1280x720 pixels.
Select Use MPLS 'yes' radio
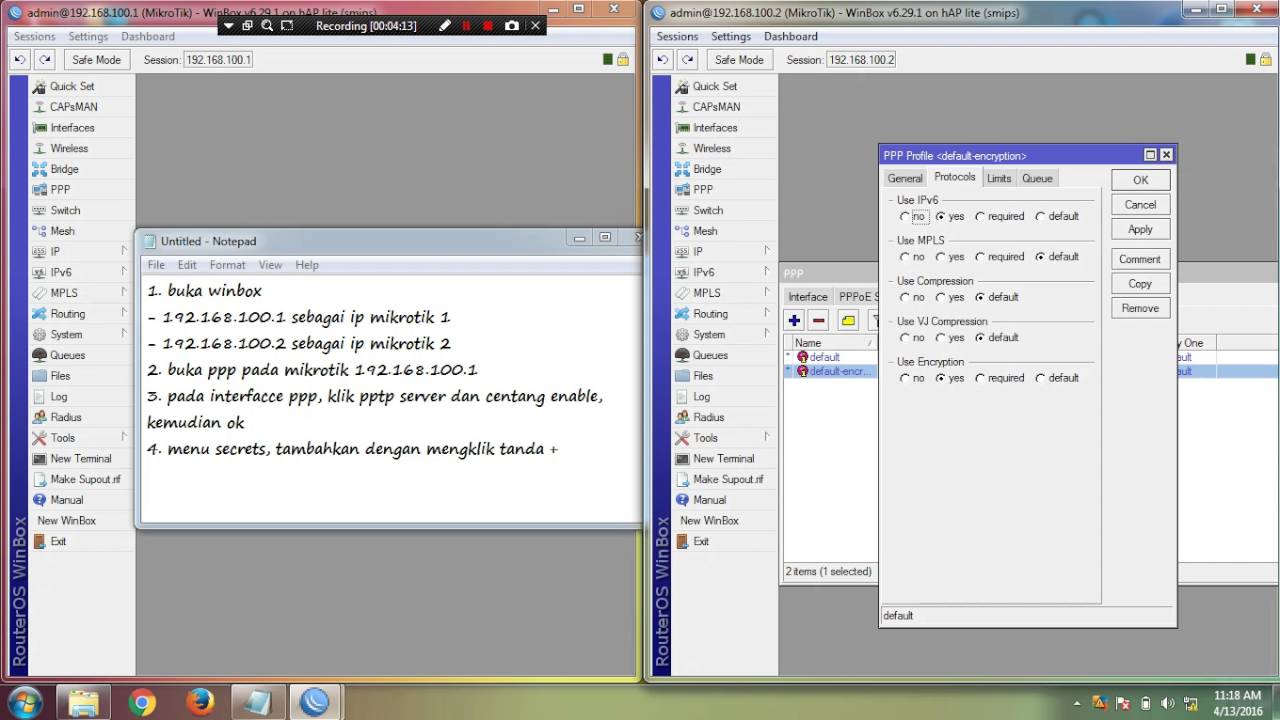pyautogui.click(x=941, y=257)
